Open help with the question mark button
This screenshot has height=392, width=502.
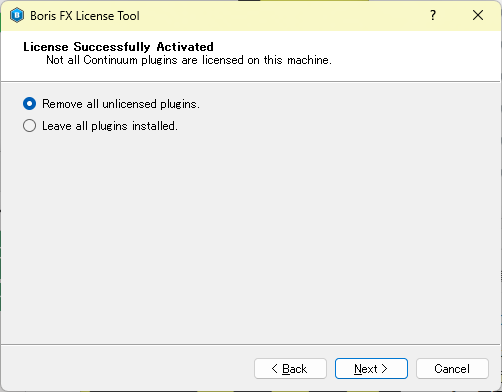click(433, 15)
